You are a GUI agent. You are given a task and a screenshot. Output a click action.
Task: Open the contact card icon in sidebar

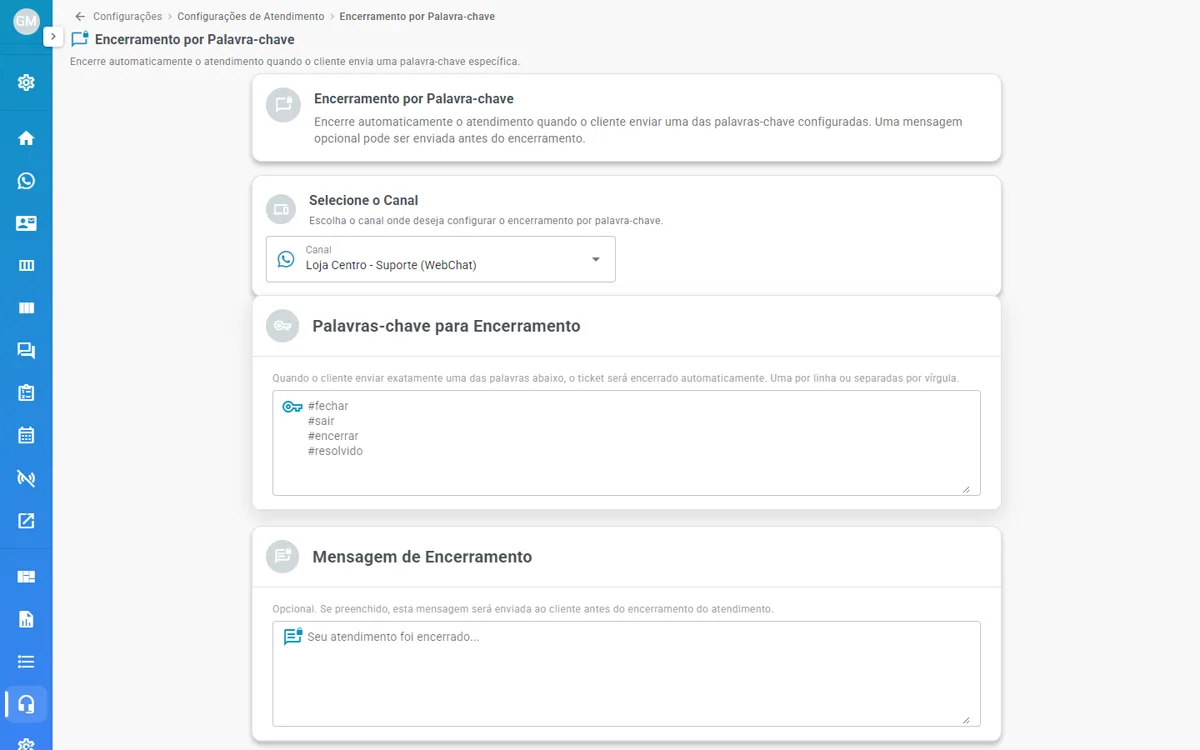click(26, 223)
